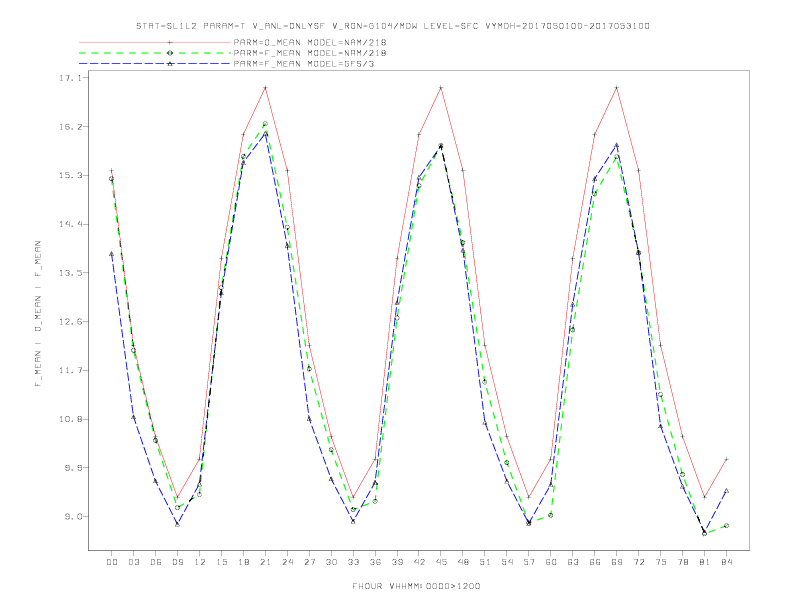This screenshot has width=792, height=612.
Task: Click the y-axis value 10.8
Action: [70, 420]
